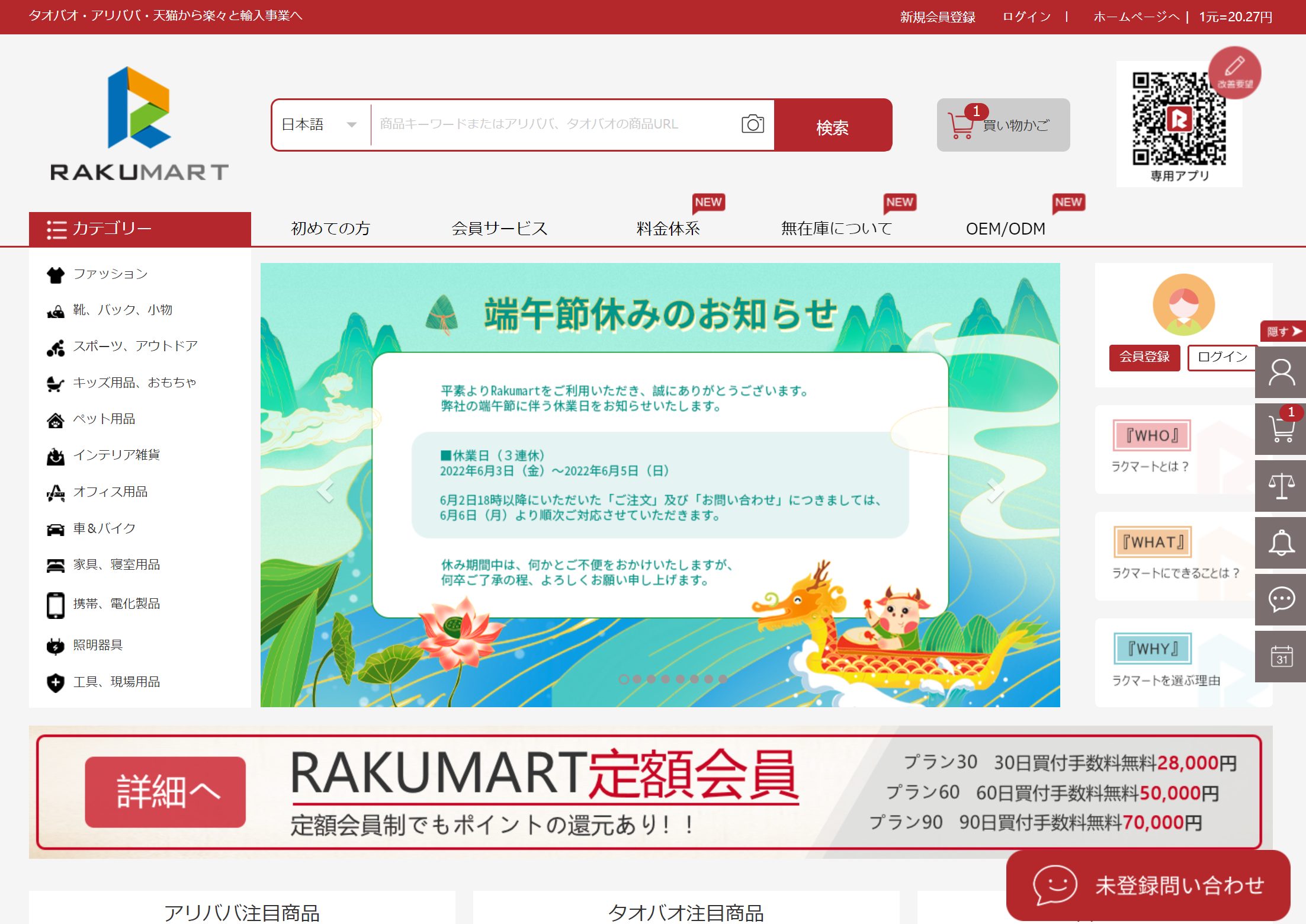Select the second carousel dot
The height and width of the screenshot is (924, 1306).
(x=637, y=679)
